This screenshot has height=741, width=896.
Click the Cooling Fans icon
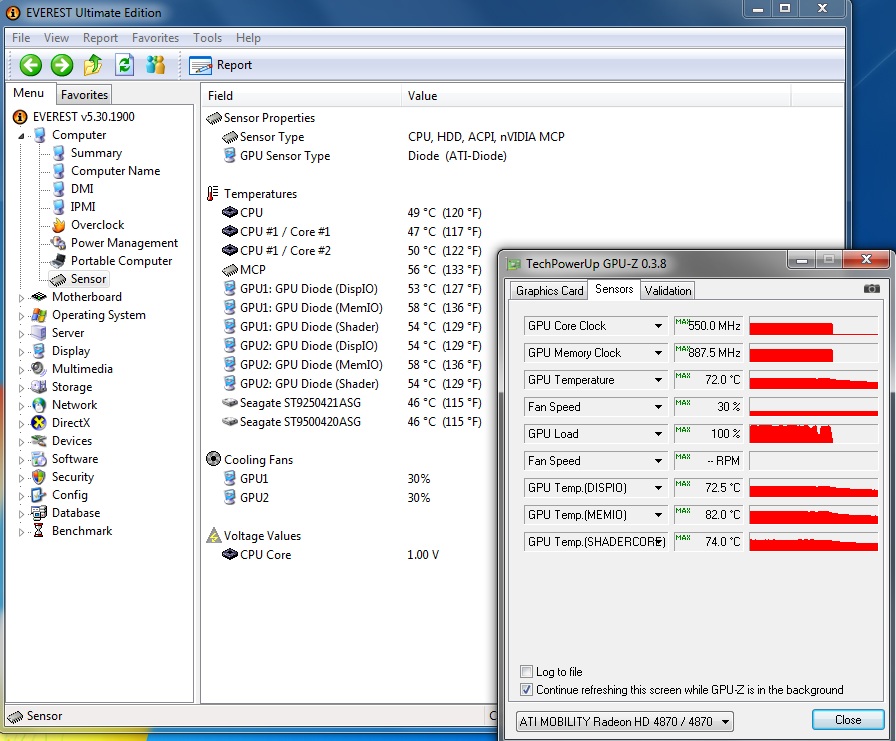point(213,459)
